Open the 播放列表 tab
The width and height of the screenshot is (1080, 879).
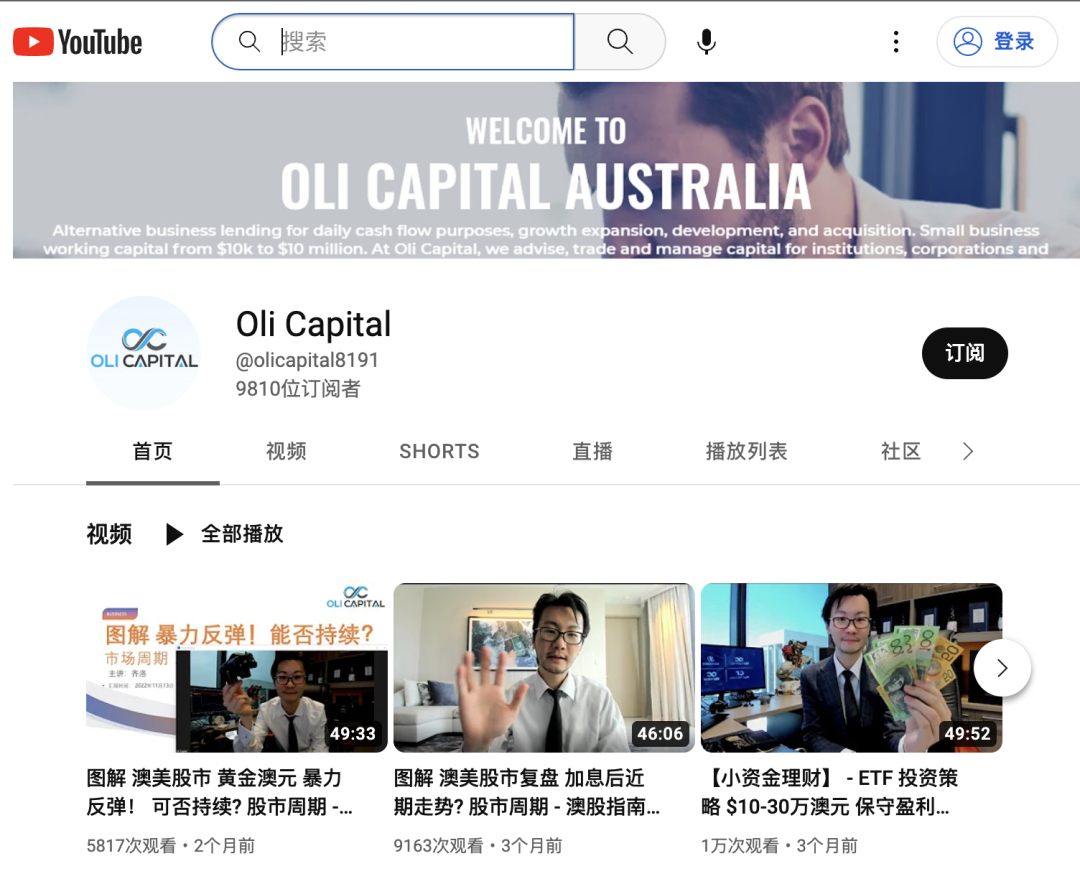point(746,451)
